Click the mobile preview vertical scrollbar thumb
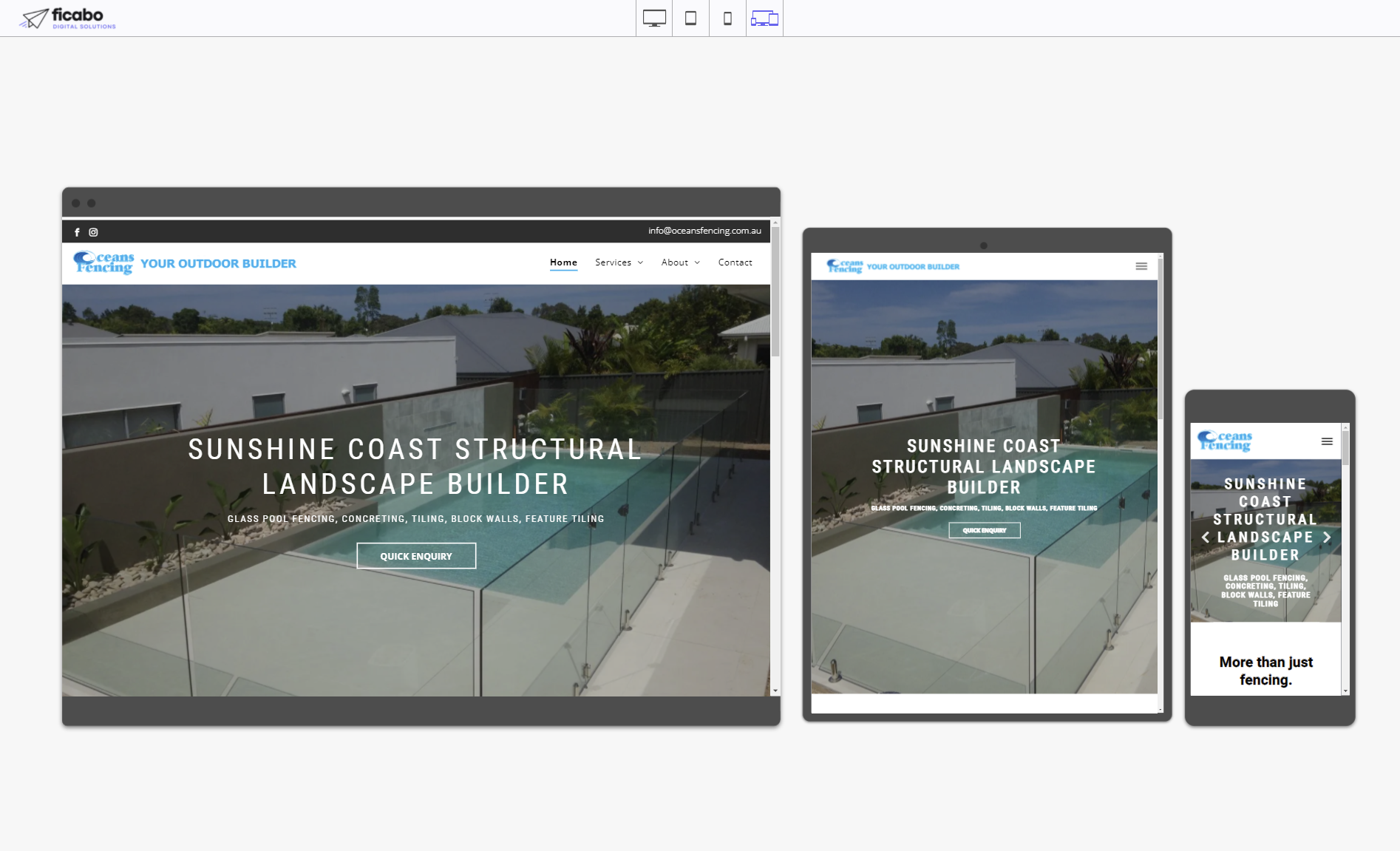The height and width of the screenshot is (851, 1400). click(1345, 448)
